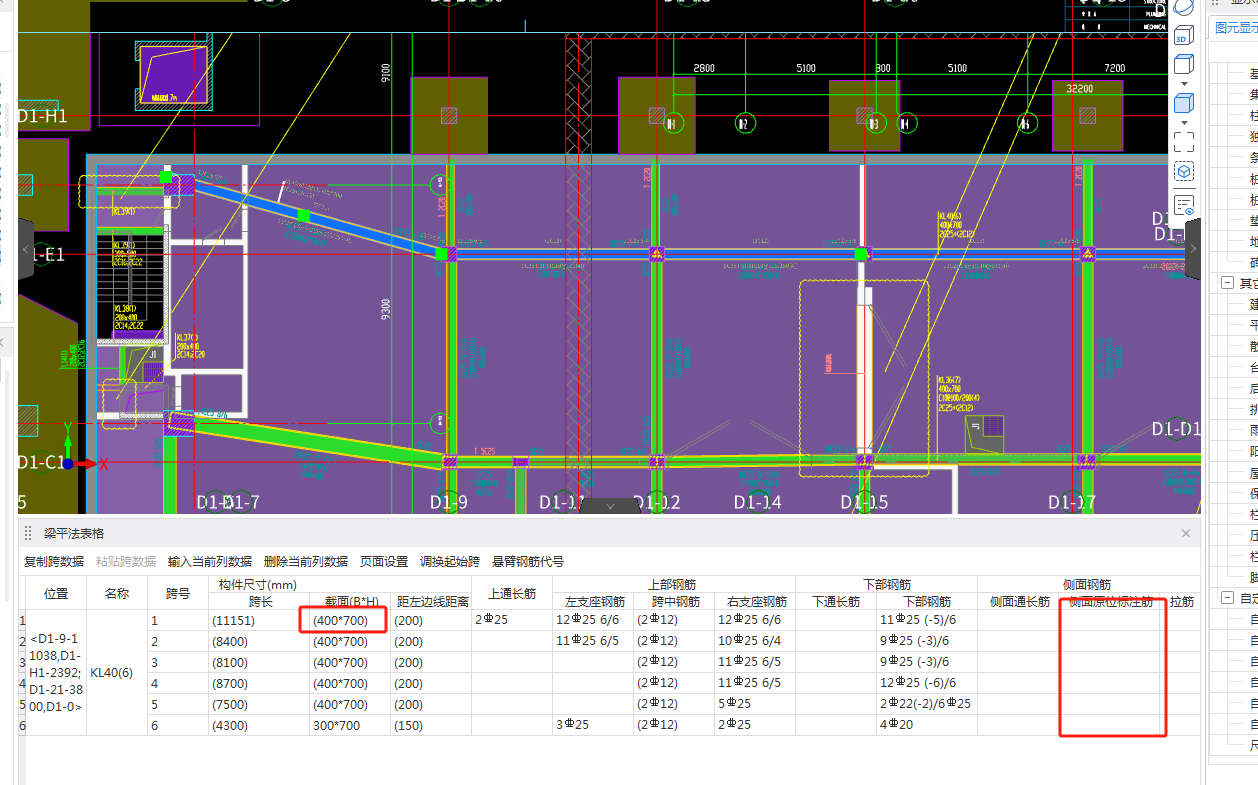The image size is (1258, 785).
Task: Click 调换起始跨 button
Action: tap(450, 562)
